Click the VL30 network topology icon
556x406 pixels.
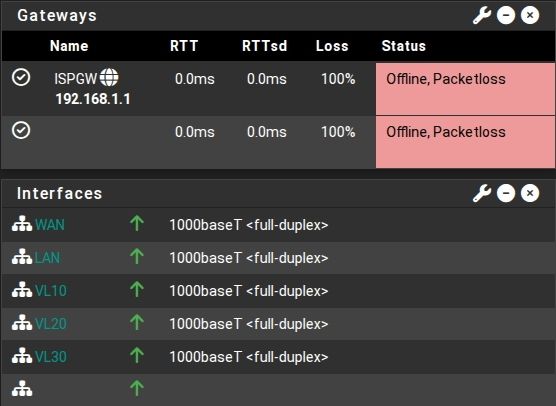[x=22, y=355]
